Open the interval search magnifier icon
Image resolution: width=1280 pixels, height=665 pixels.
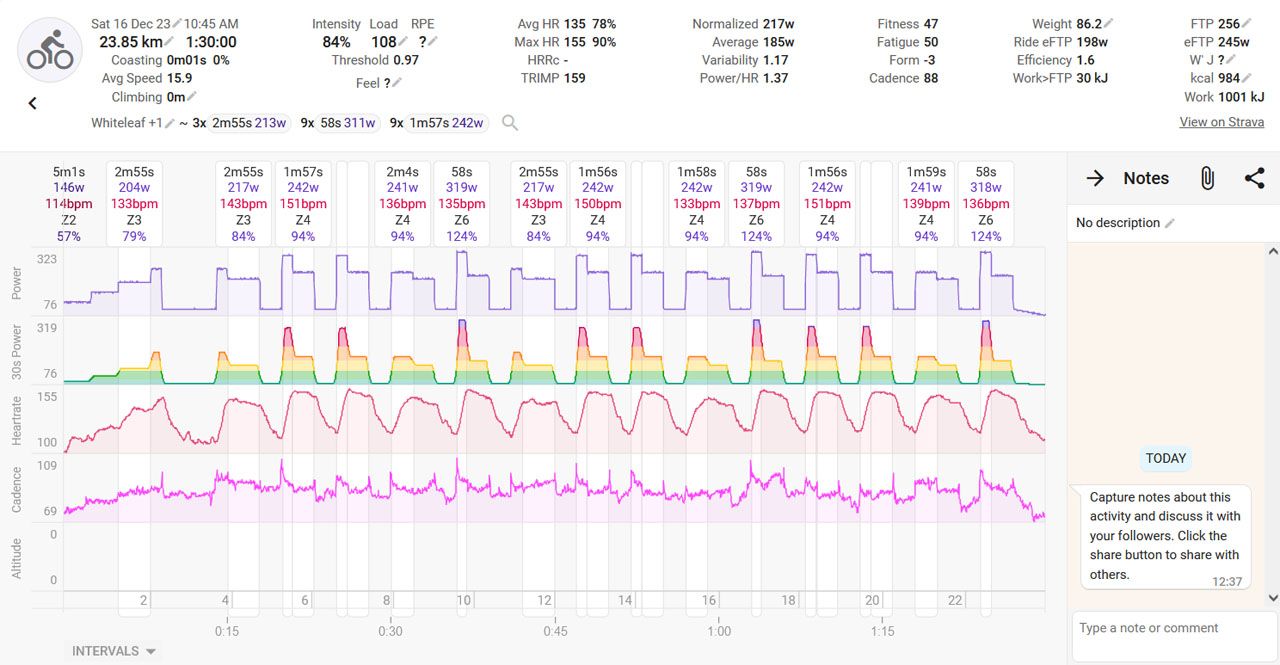pos(510,123)
